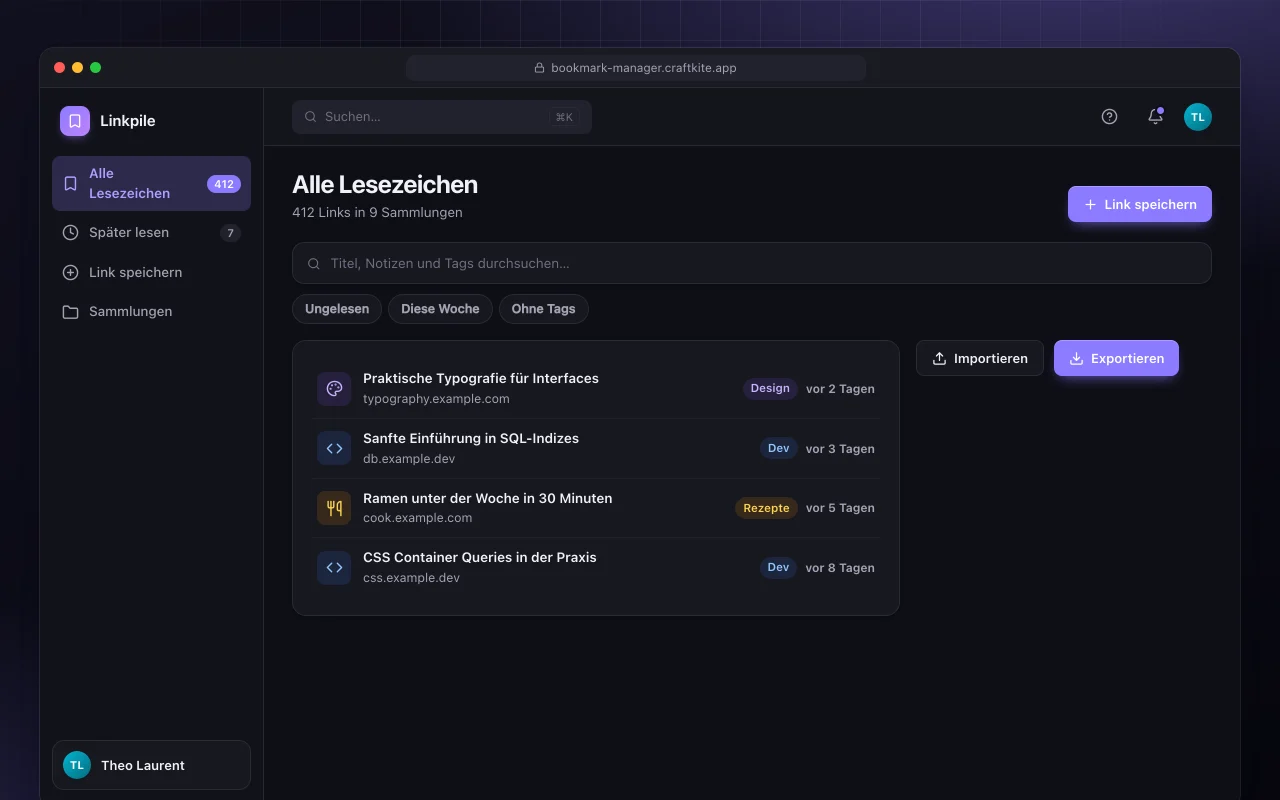Click the Linkpile bookmark logo icon
Viewport: 1280px width, 800px height.
coord(75,121)
